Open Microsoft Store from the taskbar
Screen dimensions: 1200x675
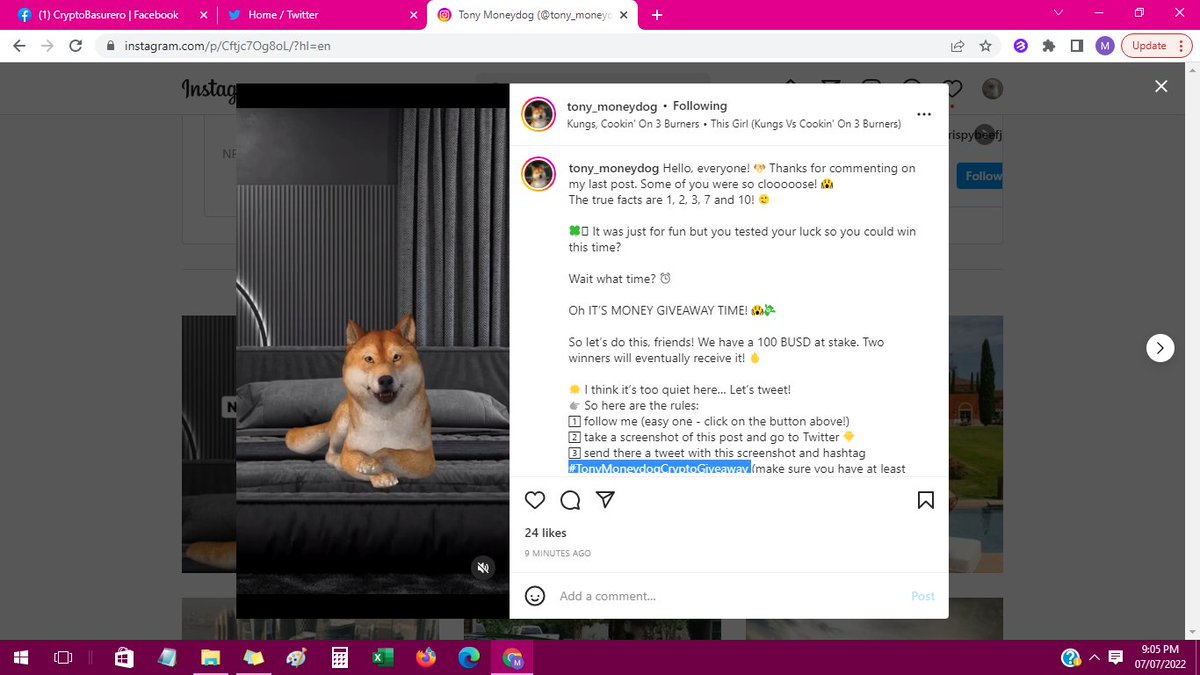(x=124, y=658)
